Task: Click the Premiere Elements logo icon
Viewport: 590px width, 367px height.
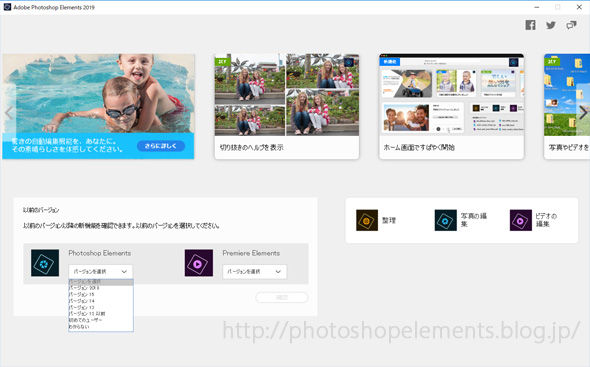Action: coord(199,263)
